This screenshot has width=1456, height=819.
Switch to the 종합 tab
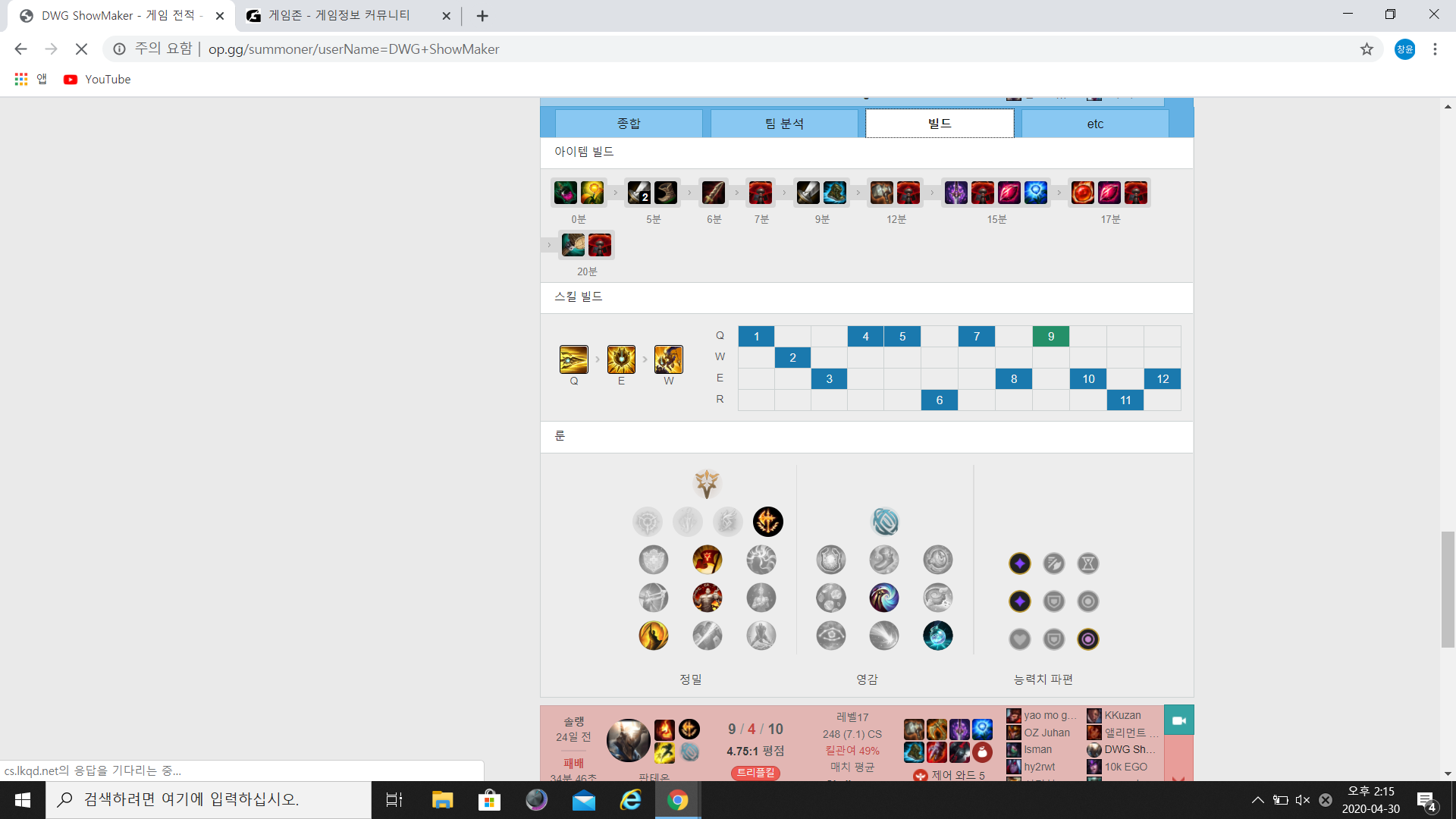pos(628,124)
